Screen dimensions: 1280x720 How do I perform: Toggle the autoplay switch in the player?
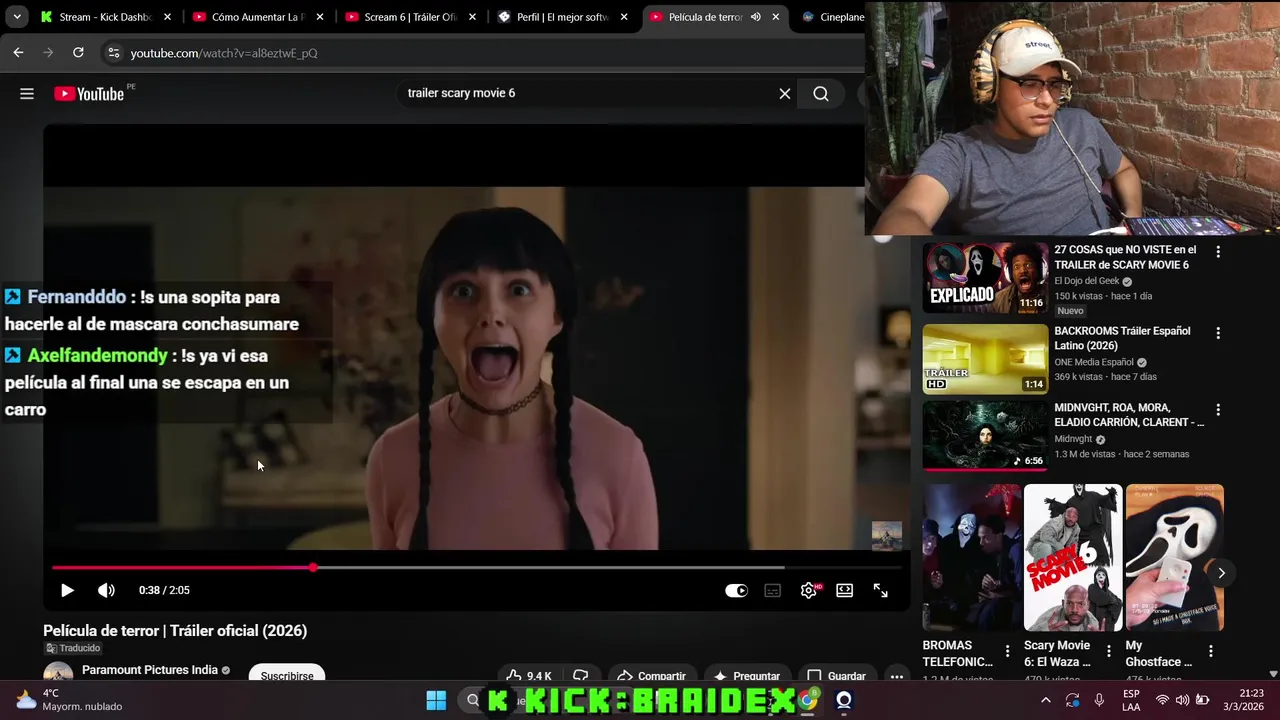coord(736,590)
